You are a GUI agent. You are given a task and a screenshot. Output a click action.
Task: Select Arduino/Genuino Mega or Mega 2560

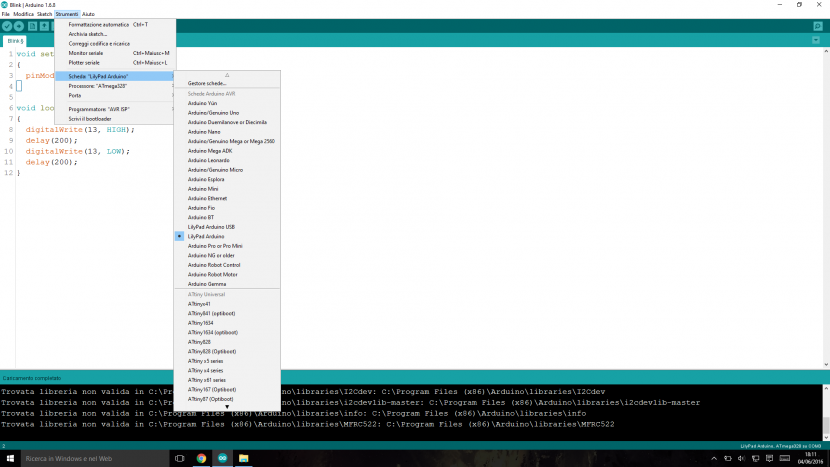227,141
